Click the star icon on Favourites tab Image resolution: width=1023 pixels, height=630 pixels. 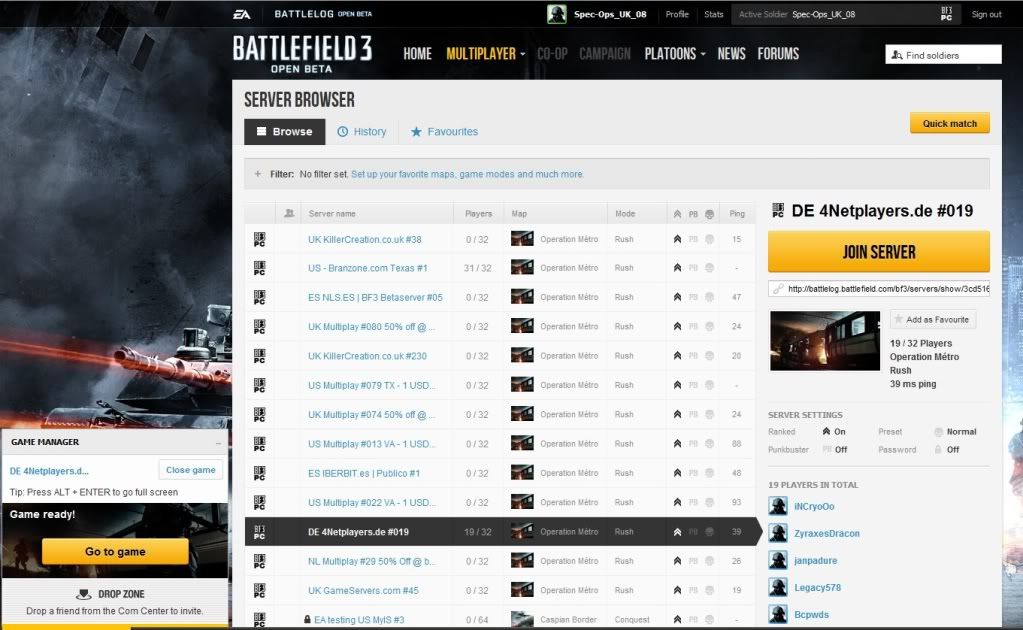416,132
